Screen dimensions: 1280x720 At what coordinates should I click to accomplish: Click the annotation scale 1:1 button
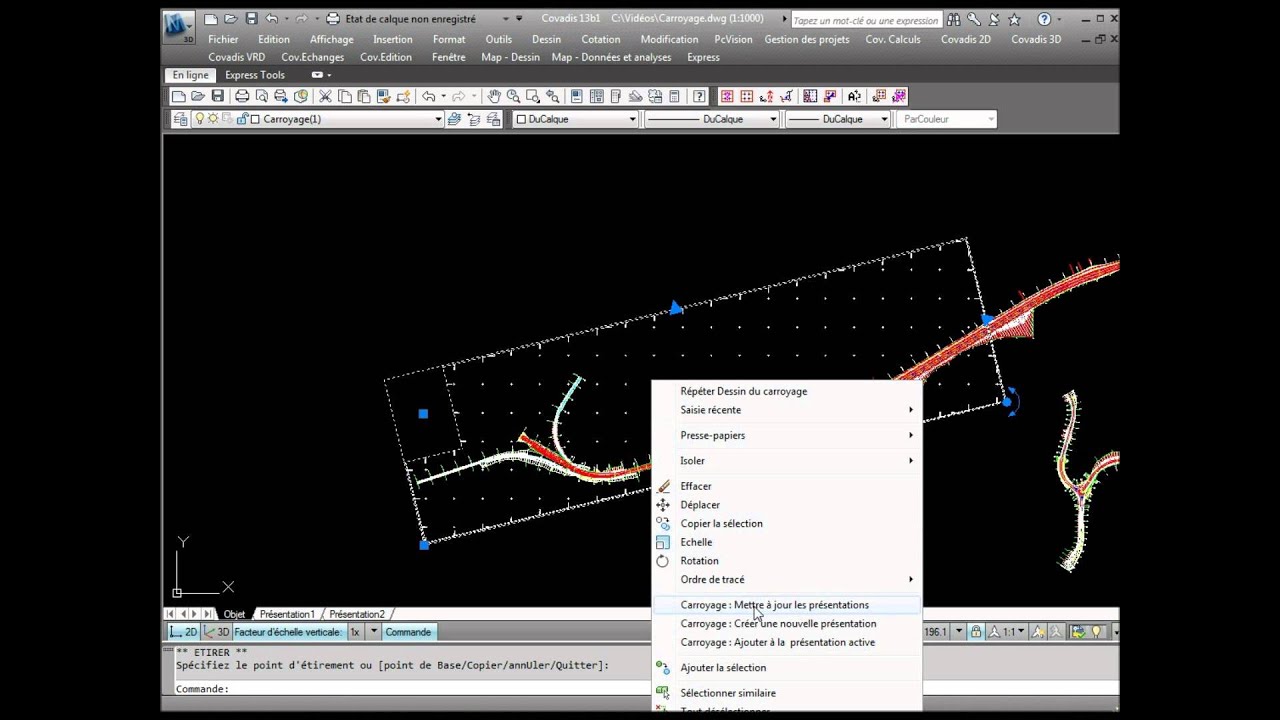tap(1009, 632)
